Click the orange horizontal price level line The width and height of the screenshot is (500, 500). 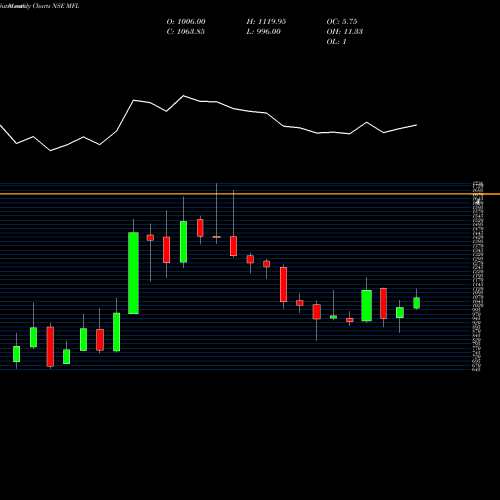coord(250,194)
